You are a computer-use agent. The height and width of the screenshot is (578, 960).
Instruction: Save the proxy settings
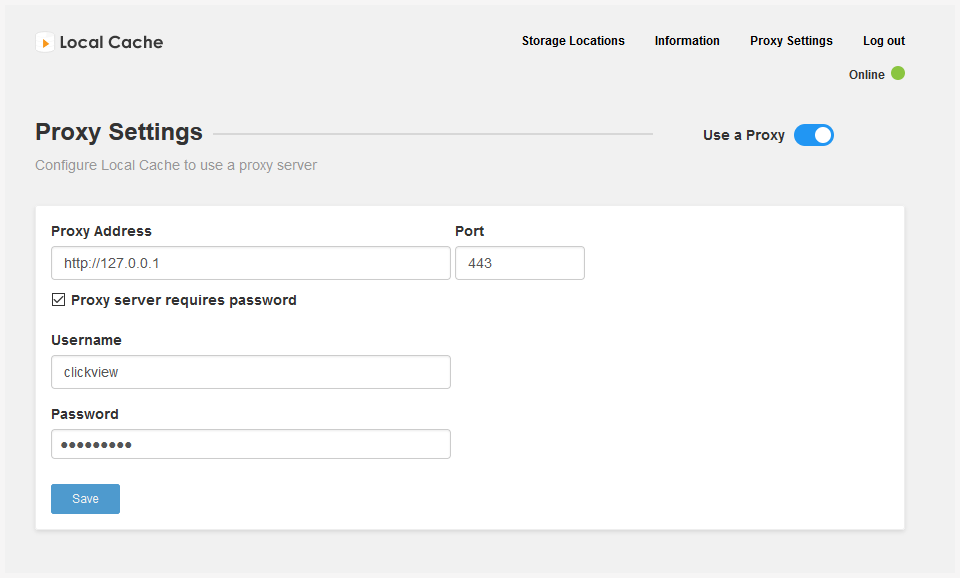point(85,499)
